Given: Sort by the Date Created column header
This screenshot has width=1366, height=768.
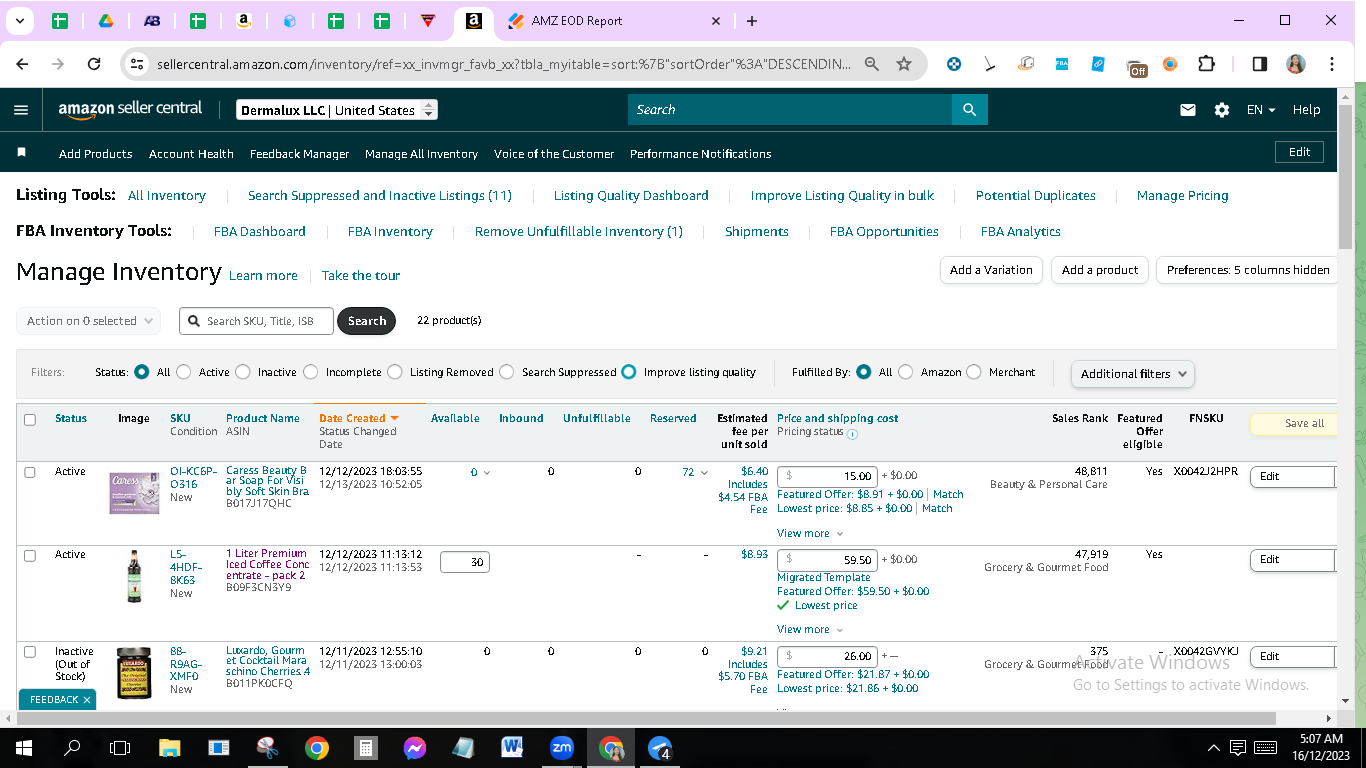Looking at the screenshot, I should [359, 418].
